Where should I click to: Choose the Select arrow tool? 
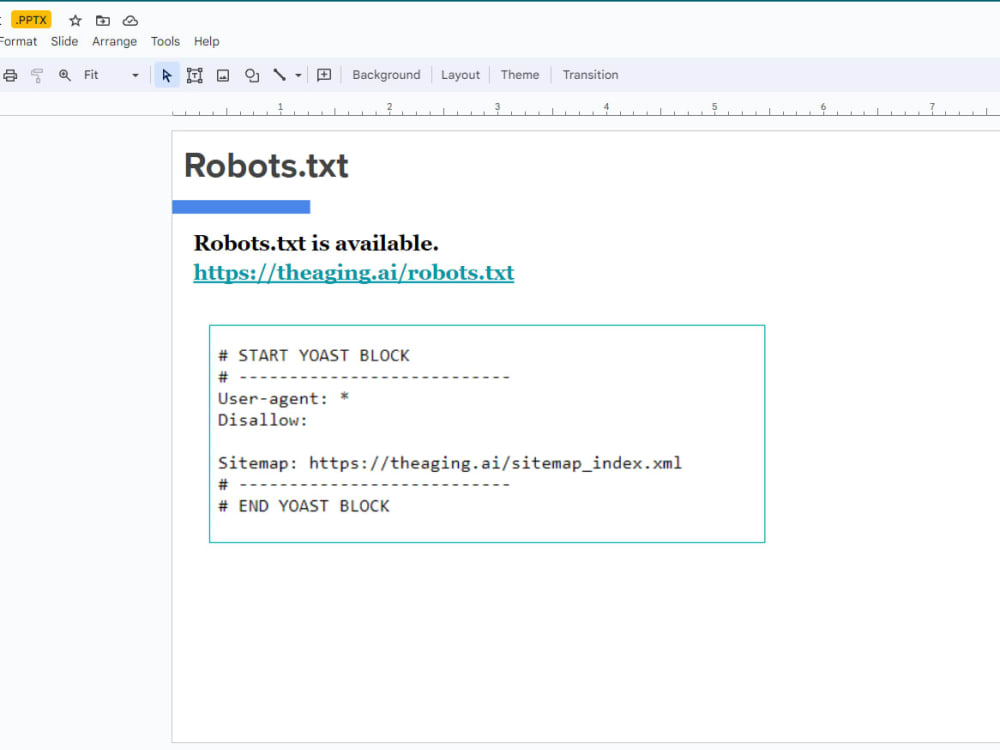click(166, 75)
